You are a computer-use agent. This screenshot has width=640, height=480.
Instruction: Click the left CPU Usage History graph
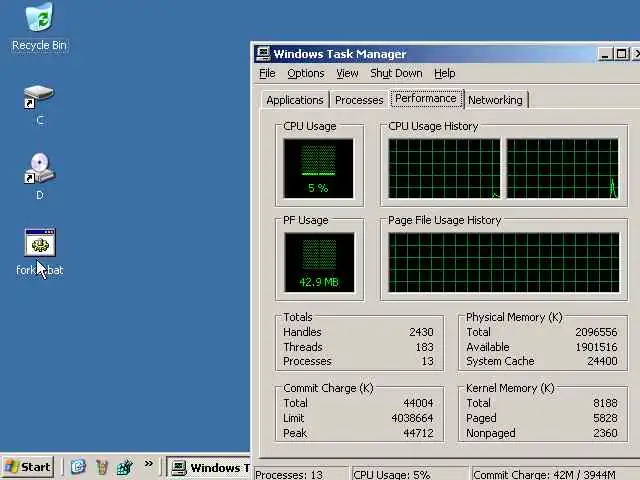[444, 169]
